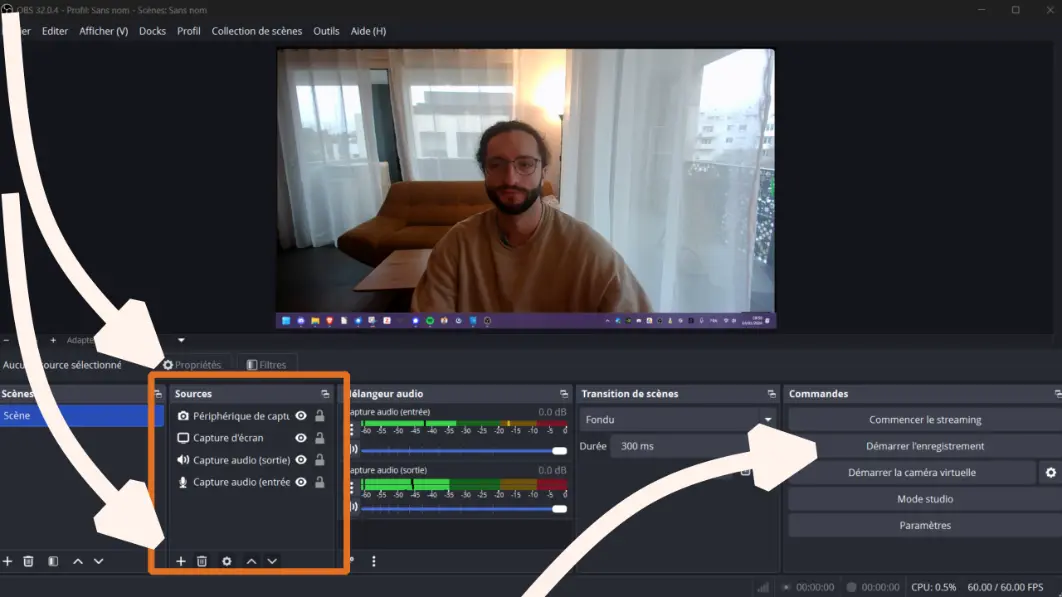The image size is (1062, 597).
Task: Click the Mode studio button
Action: 924,499
